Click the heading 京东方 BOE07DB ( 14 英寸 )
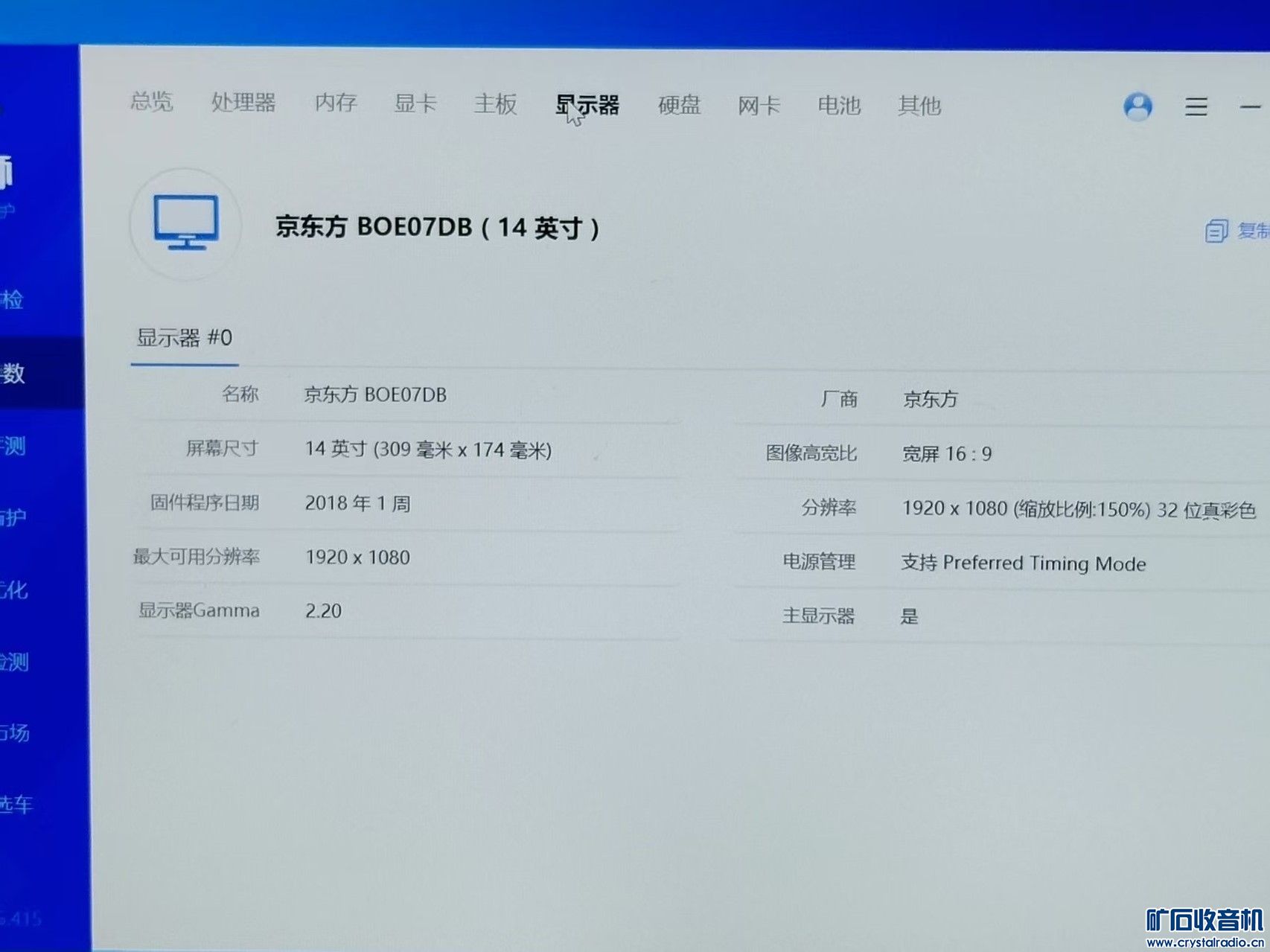Viewport: 1270px width, 952px height. point(438,226)
